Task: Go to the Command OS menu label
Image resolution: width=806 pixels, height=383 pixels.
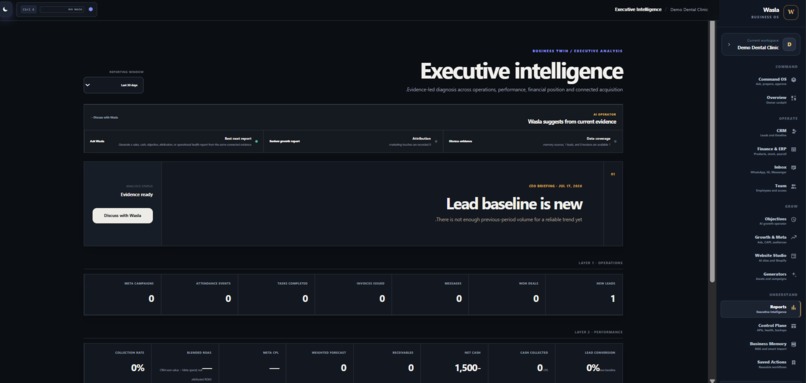Action: pyautogui.click(x=772, y=79)
